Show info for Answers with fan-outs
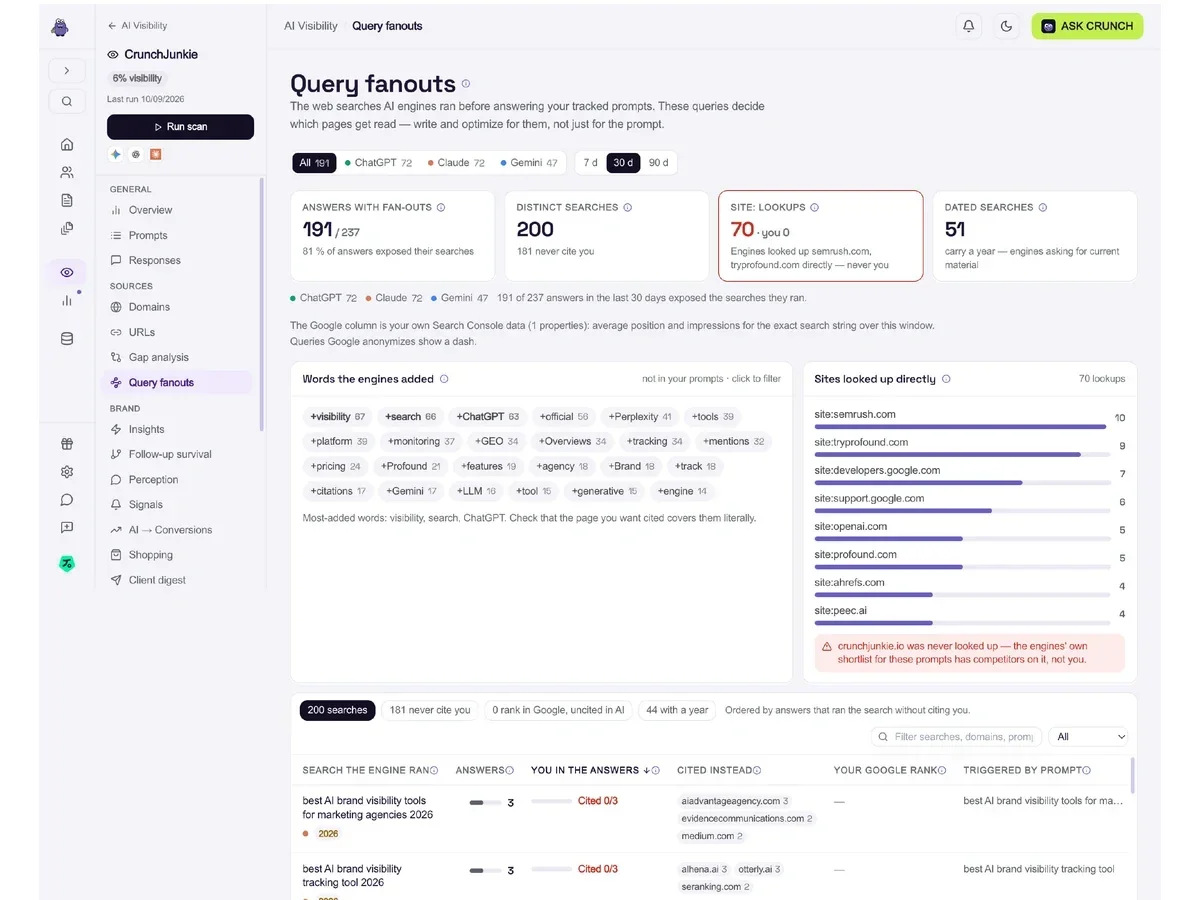The image size is (1200, 900). click(x=441, y=207)
